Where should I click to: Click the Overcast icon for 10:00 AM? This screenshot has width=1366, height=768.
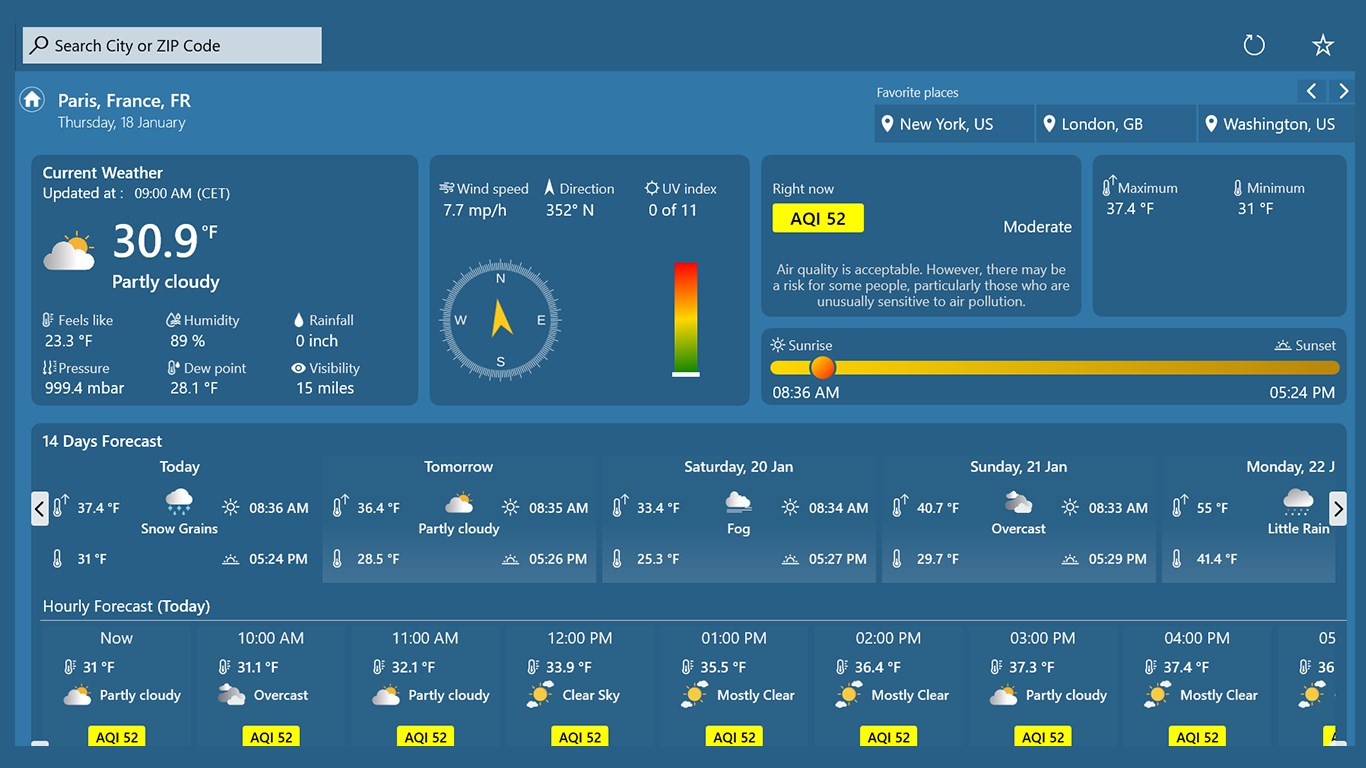coord(231,694)
